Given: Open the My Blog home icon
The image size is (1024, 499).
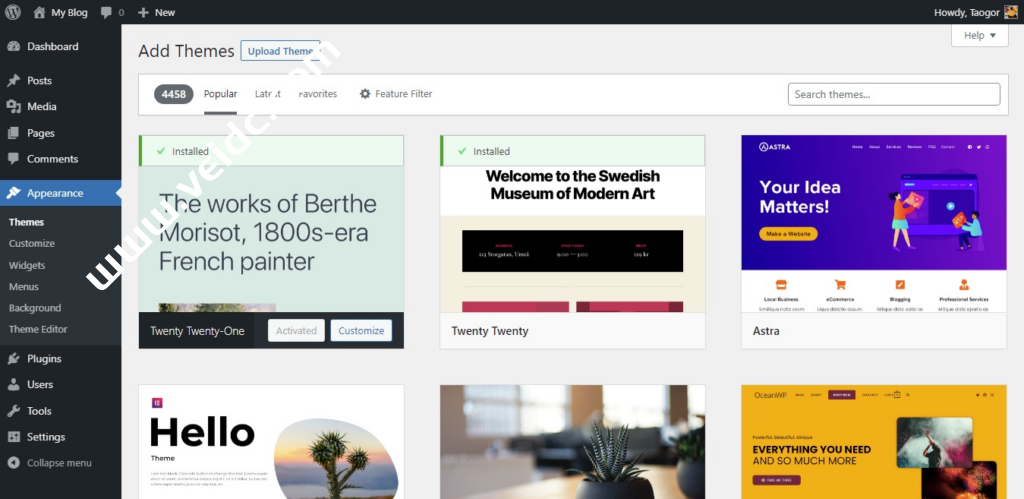Looking at the screenshot, I should click(x=39, y=12).
